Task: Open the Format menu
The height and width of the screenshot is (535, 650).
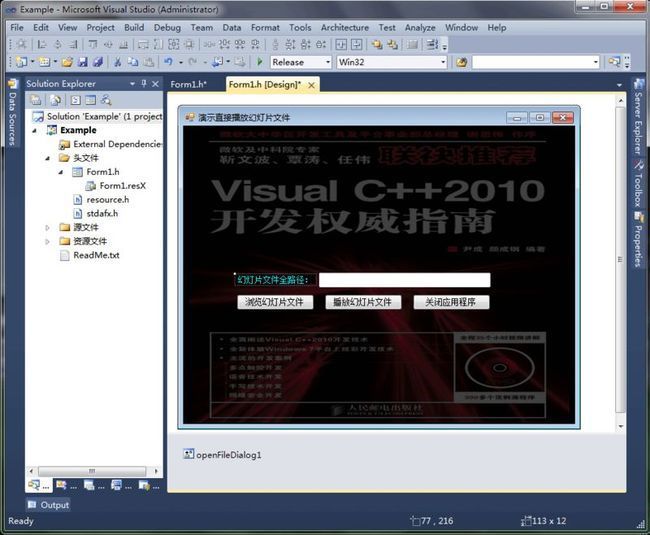Action: (x=265, y=28)
